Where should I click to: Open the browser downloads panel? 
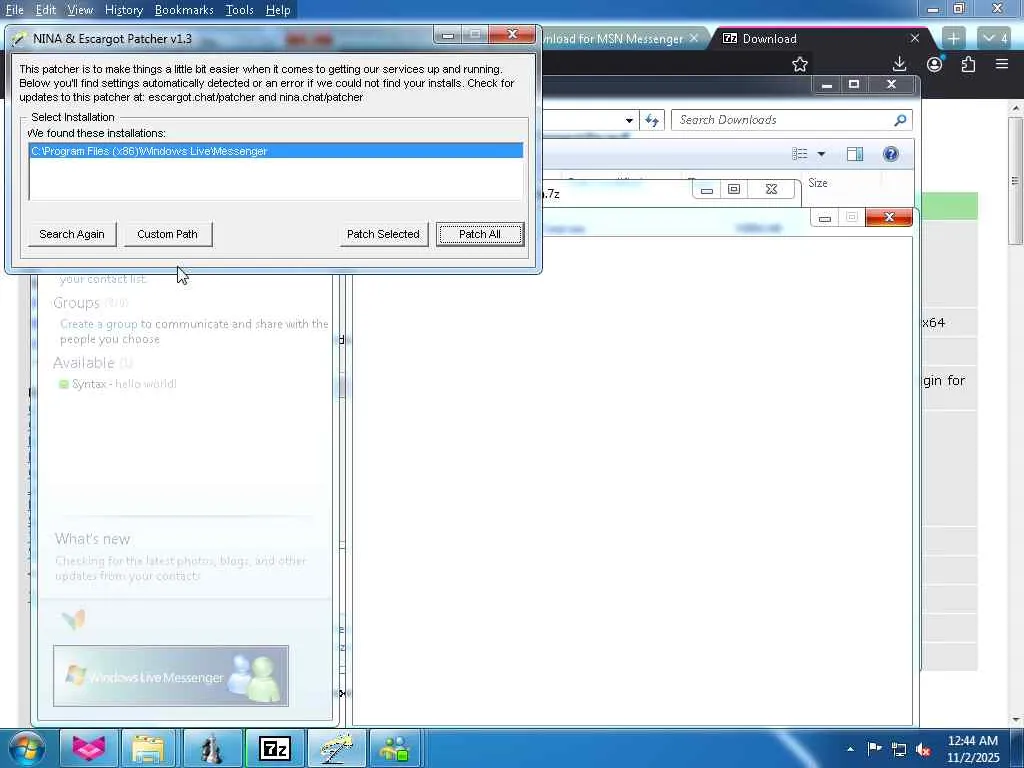click(x=899, y=64)
